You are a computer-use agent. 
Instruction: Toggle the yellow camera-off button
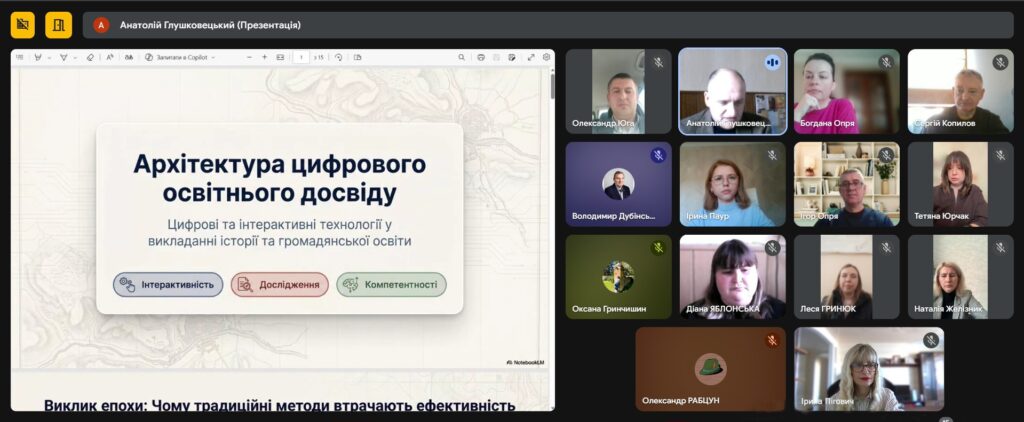22,24
